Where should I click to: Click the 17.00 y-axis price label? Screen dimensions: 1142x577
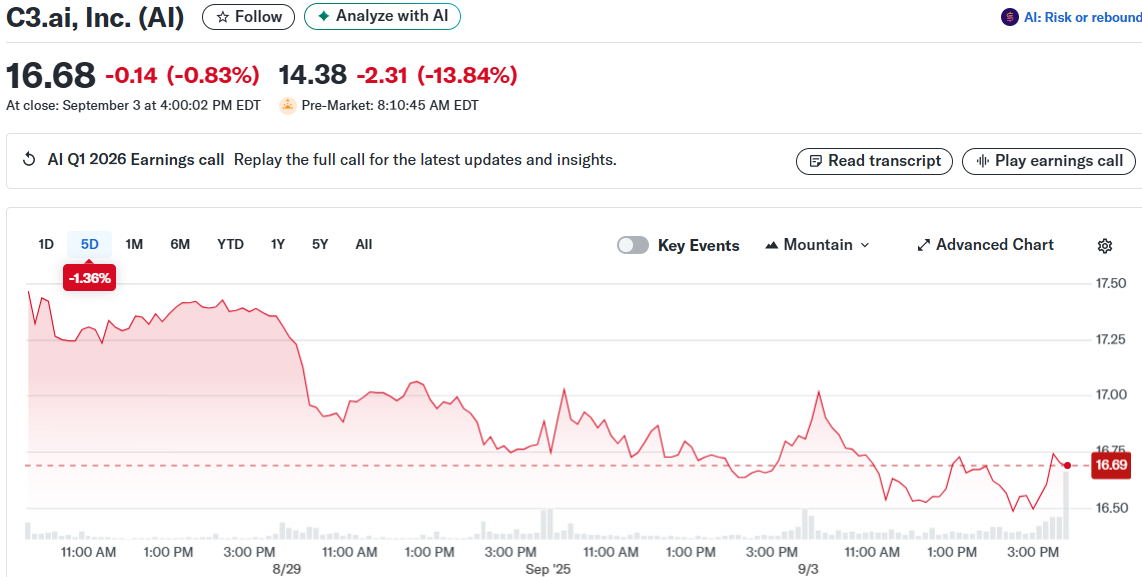pos(1111,395)
